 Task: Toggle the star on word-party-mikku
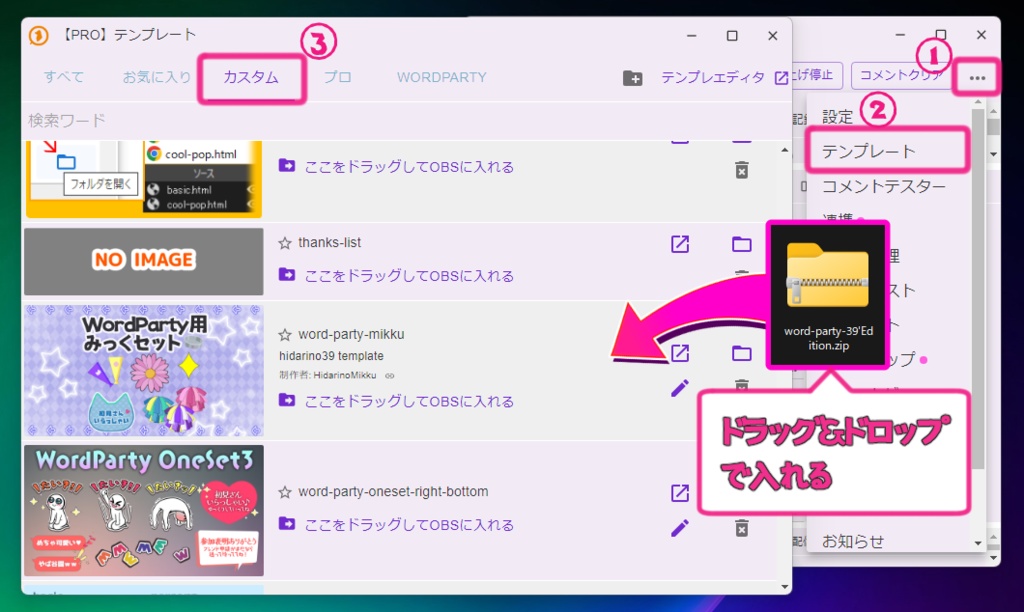(287, 333)
